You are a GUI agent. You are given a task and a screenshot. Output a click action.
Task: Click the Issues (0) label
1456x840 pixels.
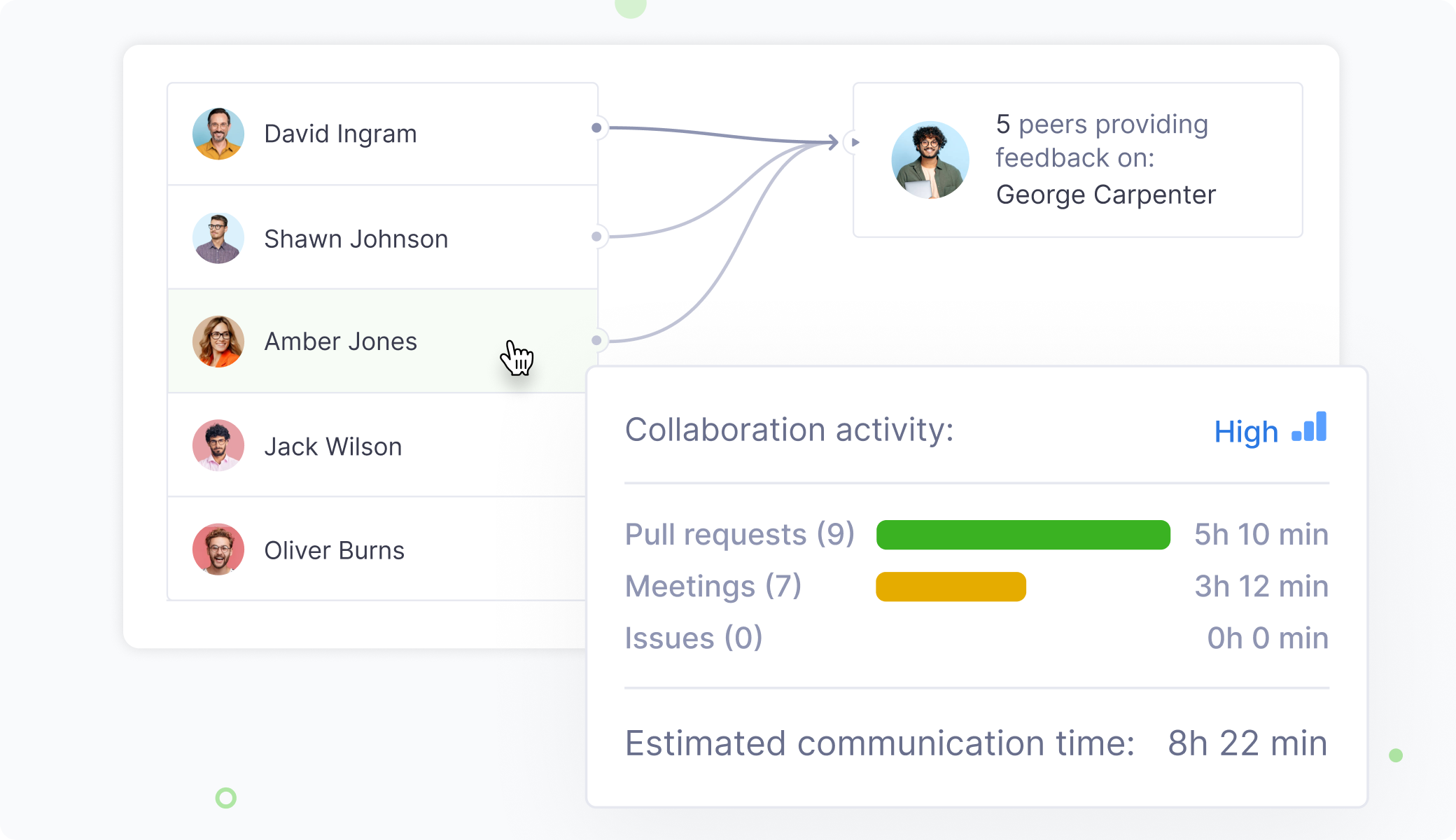click(693, 638)
